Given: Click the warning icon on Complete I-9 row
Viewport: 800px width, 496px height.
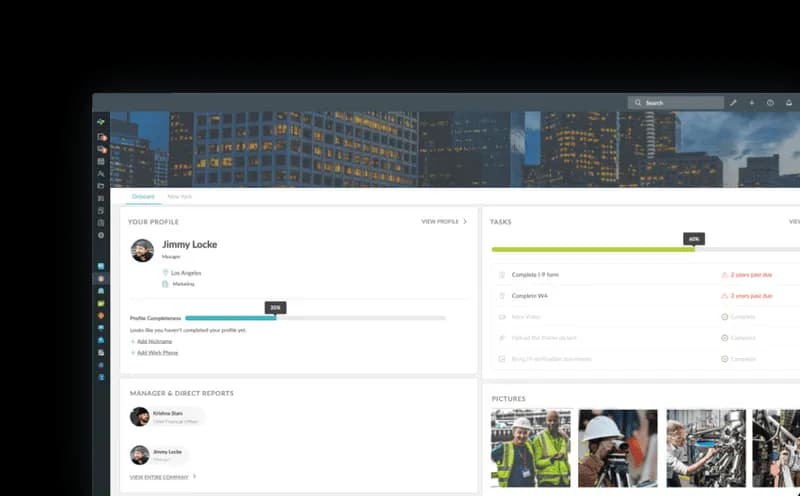Looking at the screenshot, I should coord(724,275).
